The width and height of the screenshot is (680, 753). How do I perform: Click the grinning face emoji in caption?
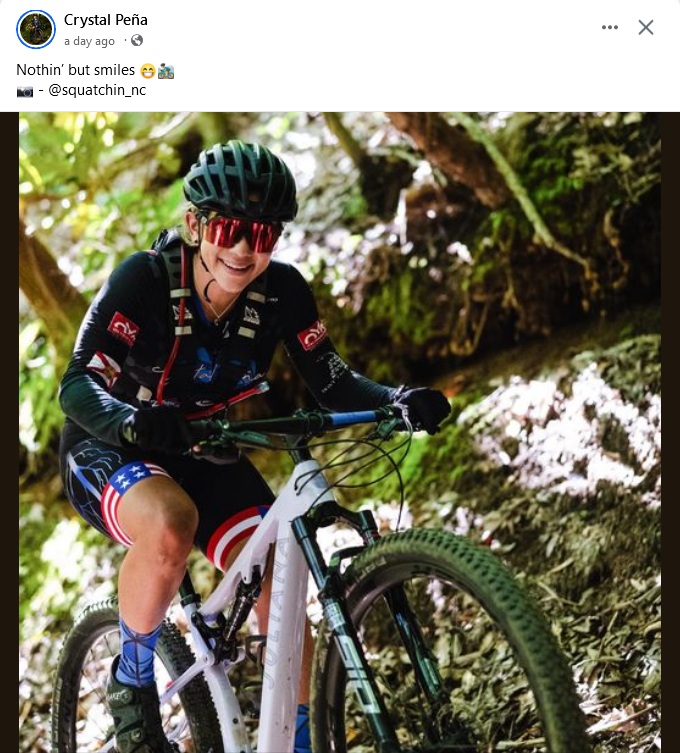pos(148,71)
